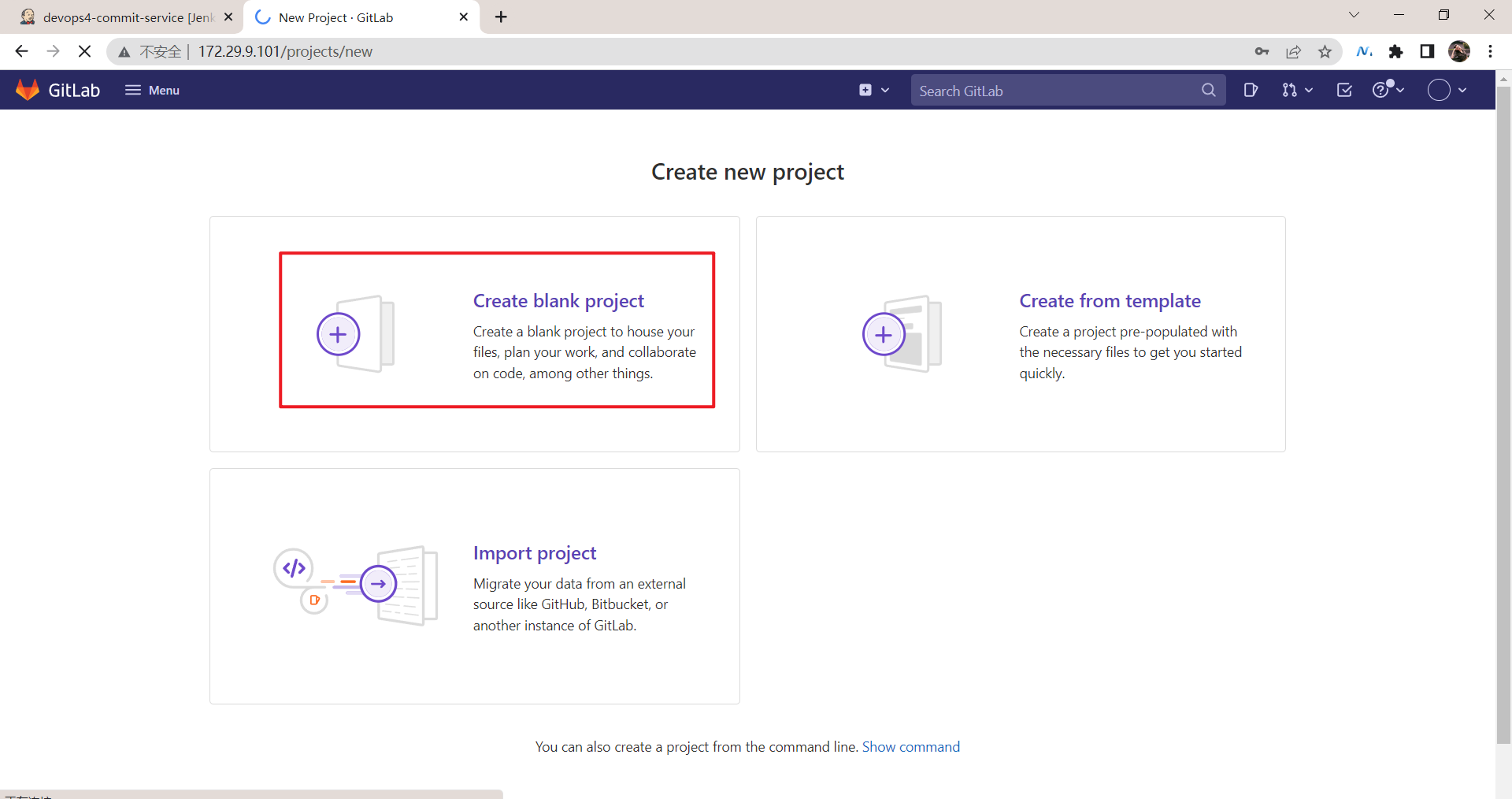The image size is (1512, 799).
Task: Open Chrome three-dot menu
Action: click(x=1491, y=51)
